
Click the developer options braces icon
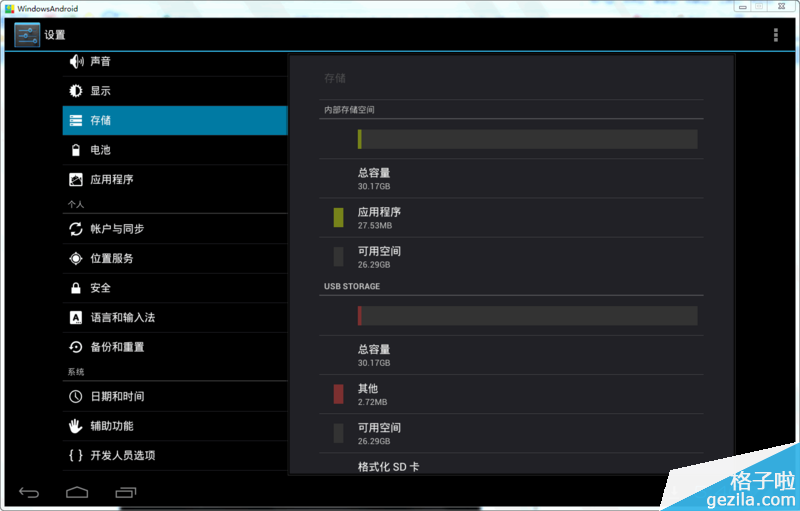(76, 455)
